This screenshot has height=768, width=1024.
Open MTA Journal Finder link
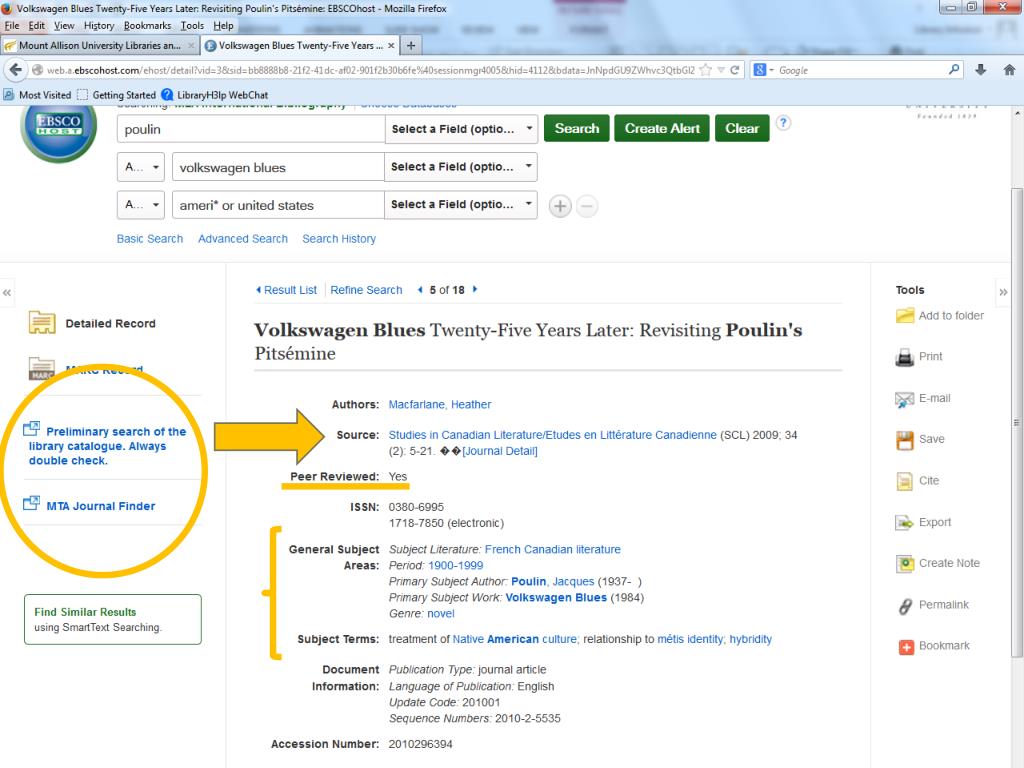[101, 506]
